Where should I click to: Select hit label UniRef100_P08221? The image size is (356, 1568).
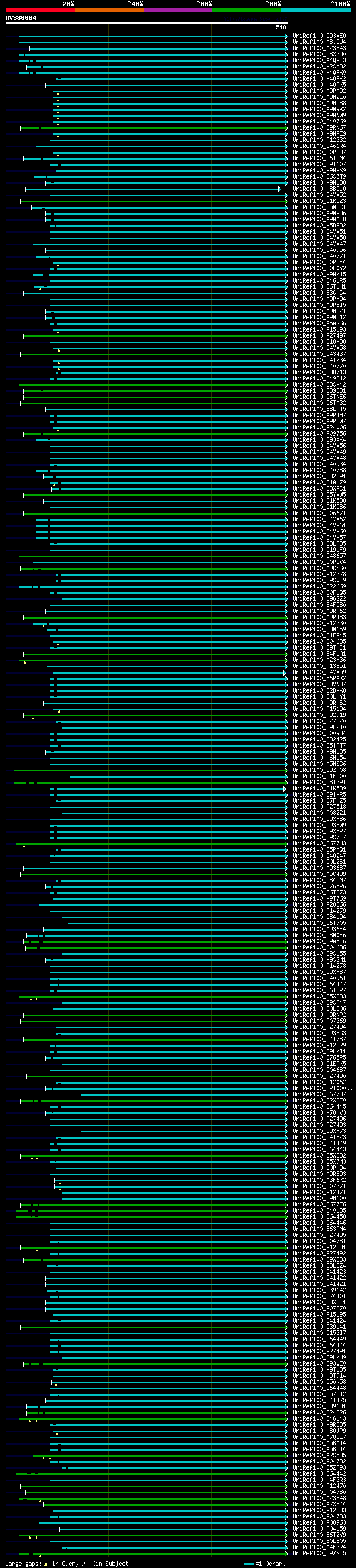(x=319, y=813)
